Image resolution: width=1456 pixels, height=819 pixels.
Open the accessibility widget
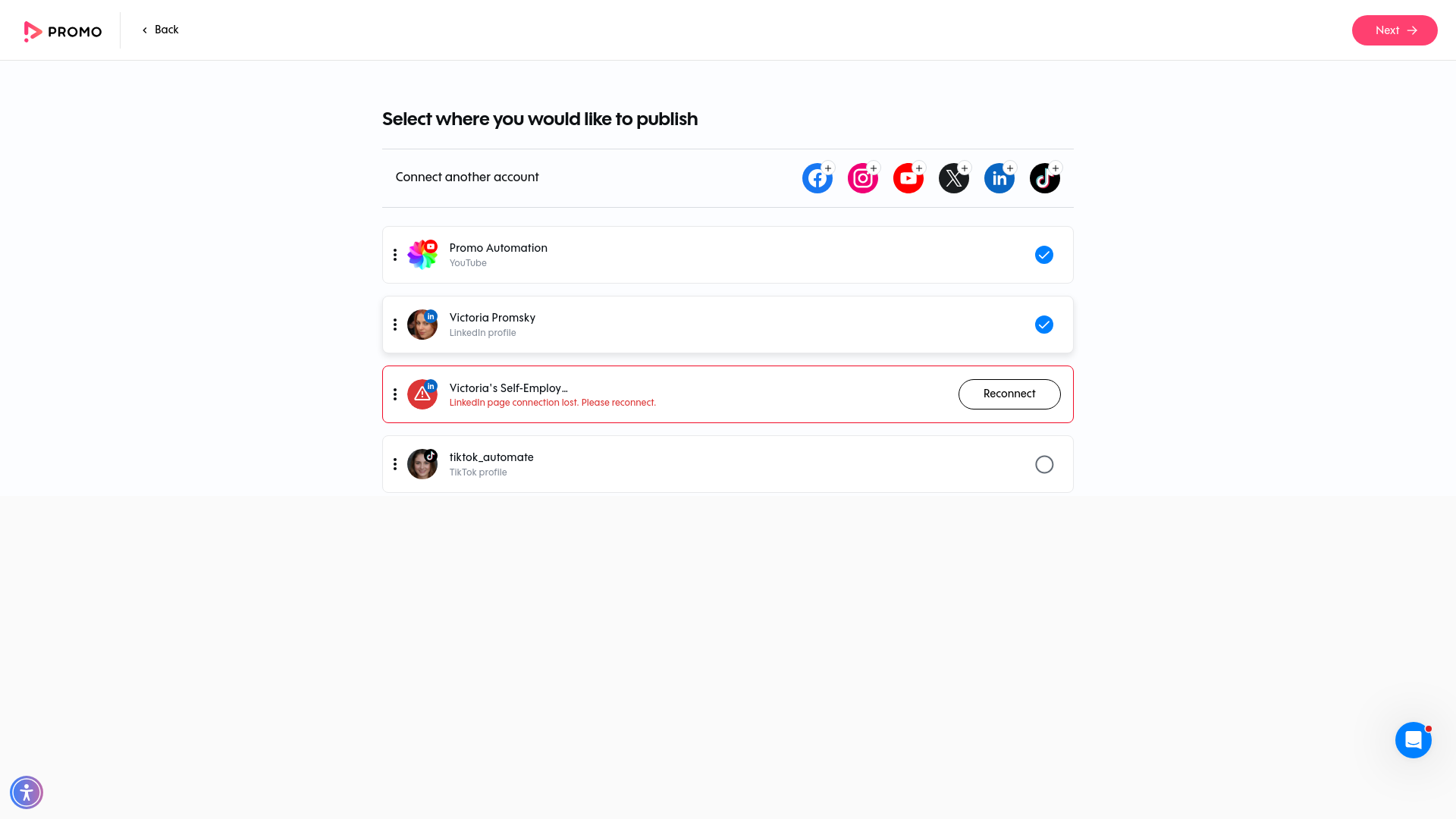(27, 792)
